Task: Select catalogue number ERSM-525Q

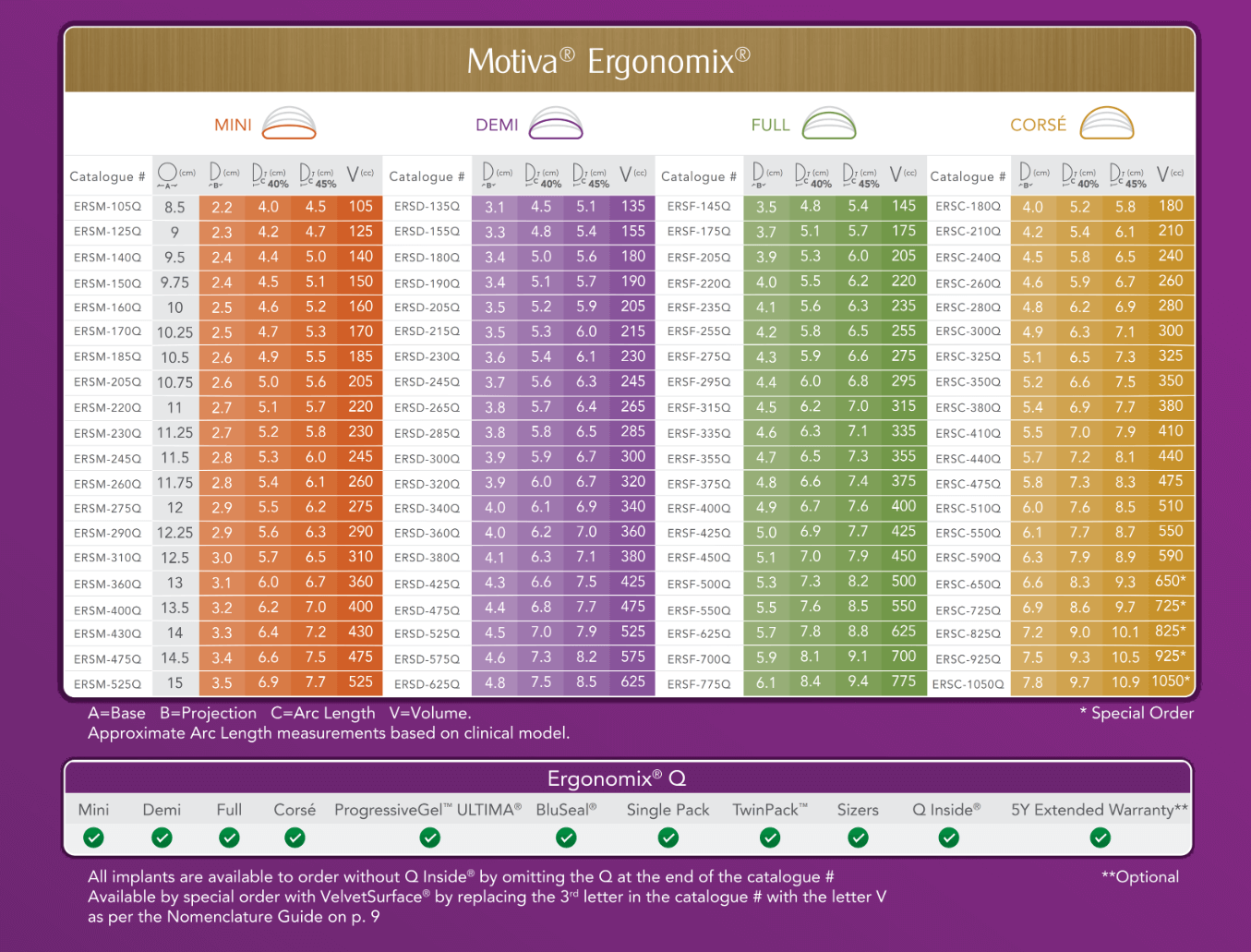Action: point(108,684)
